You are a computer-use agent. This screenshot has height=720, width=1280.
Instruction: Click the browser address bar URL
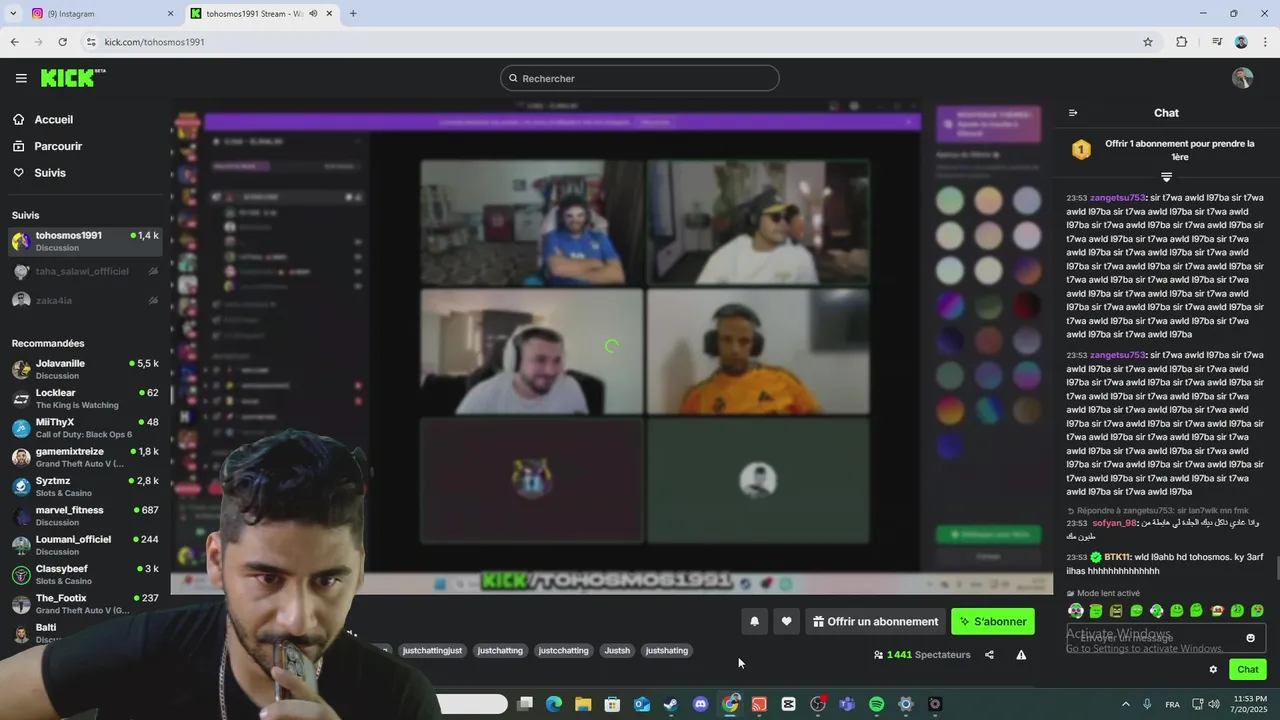click(155, 42)
